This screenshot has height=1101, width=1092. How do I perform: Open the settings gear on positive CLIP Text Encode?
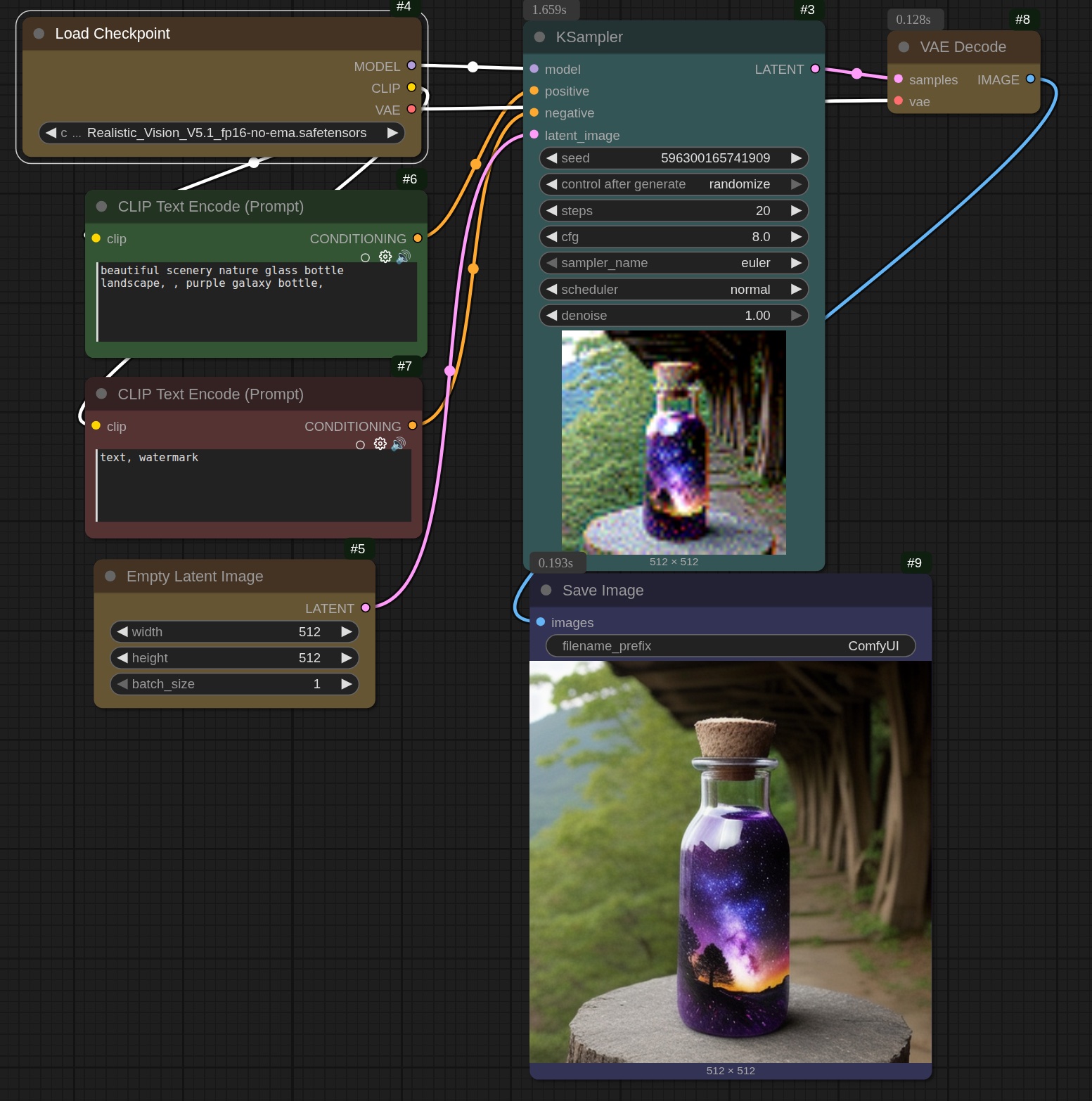[x=385, y=257]
